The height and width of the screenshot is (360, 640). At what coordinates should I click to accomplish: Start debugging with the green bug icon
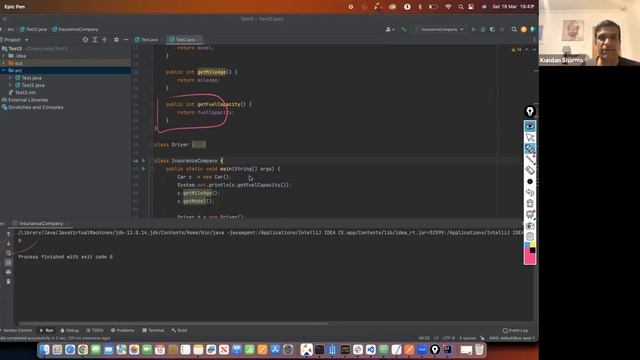click(483, 29)
